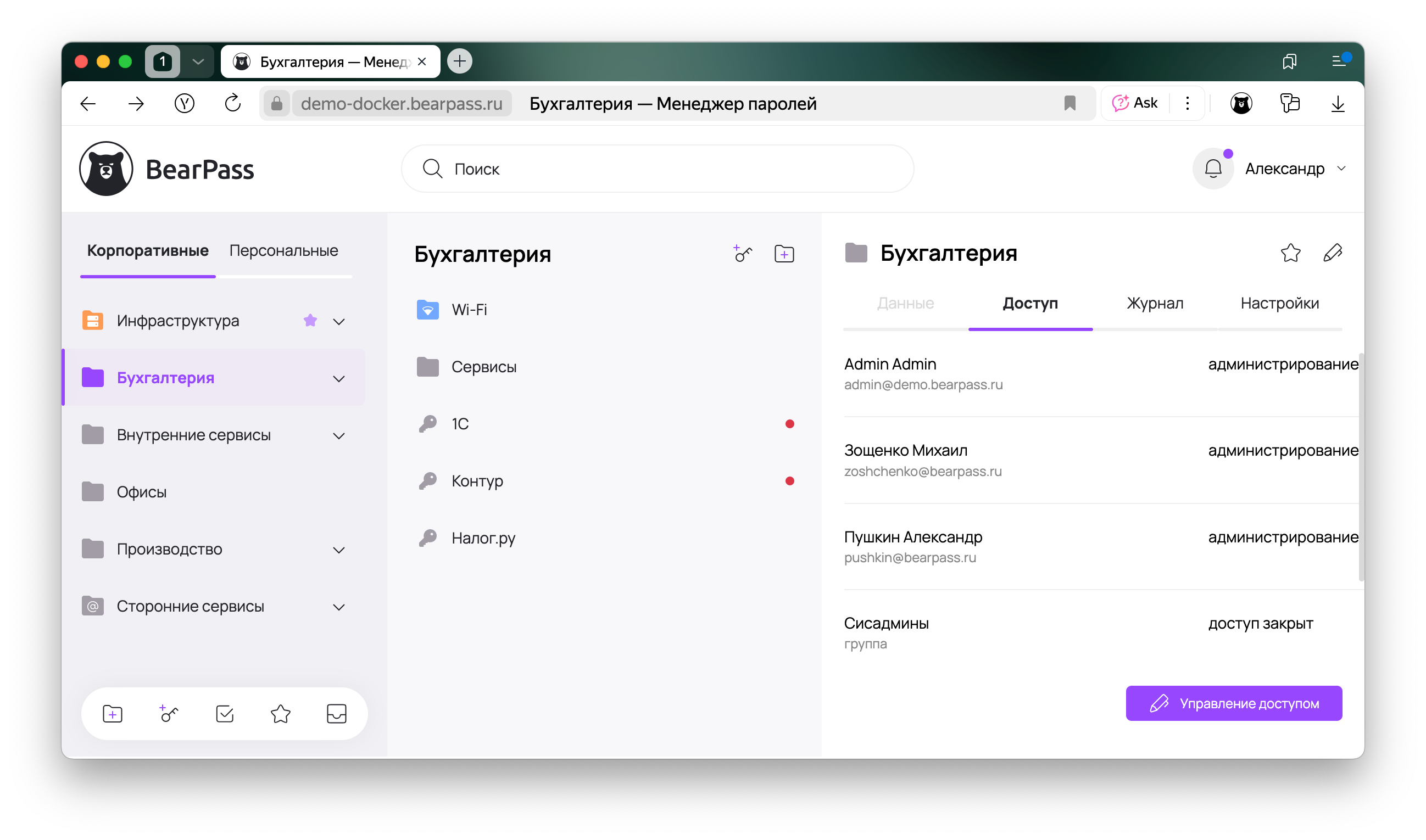1426x840 pixels.
Task: Expand the Производство folder chevron
Action: tap(339, 550)
